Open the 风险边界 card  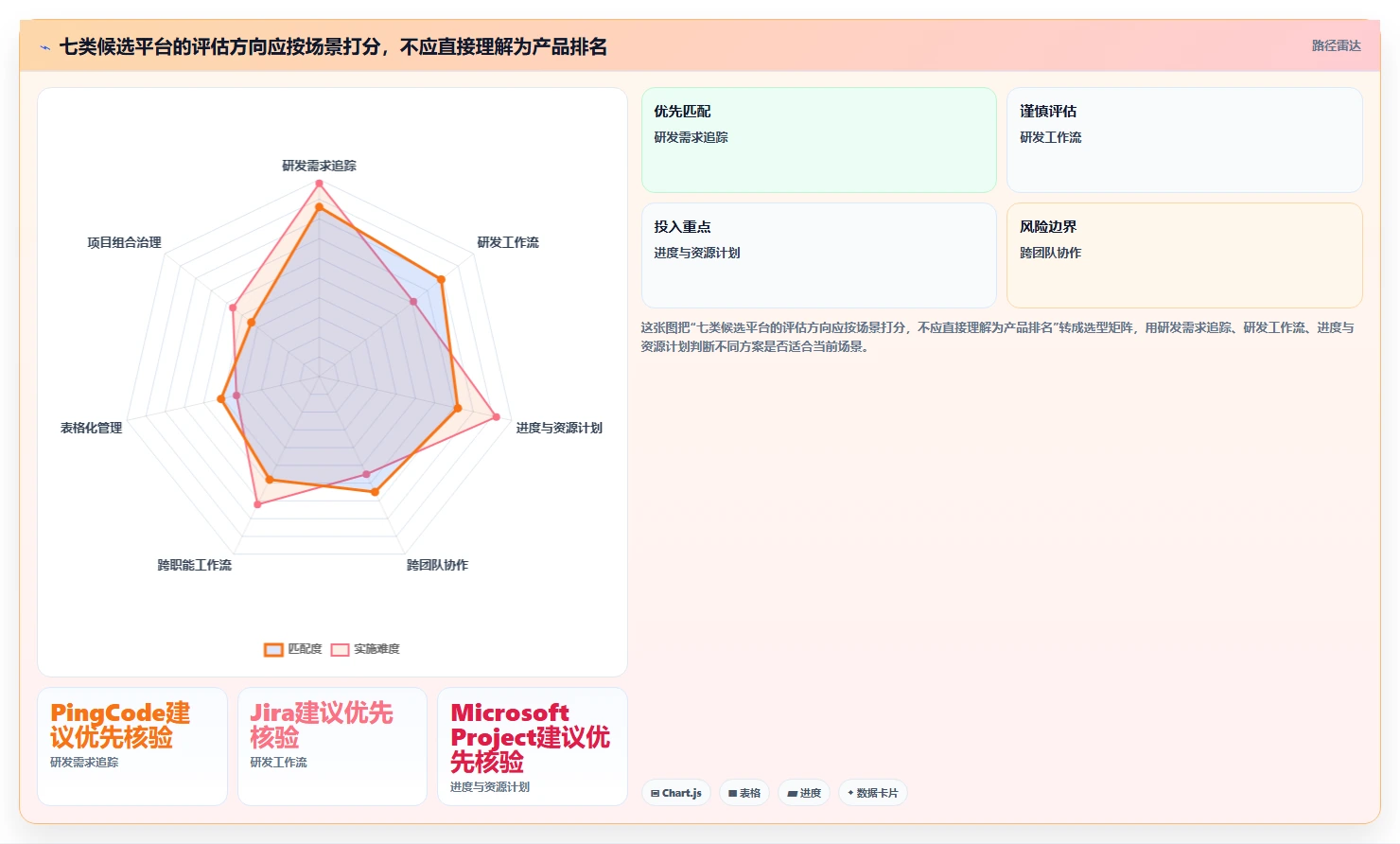[1184, 255]
